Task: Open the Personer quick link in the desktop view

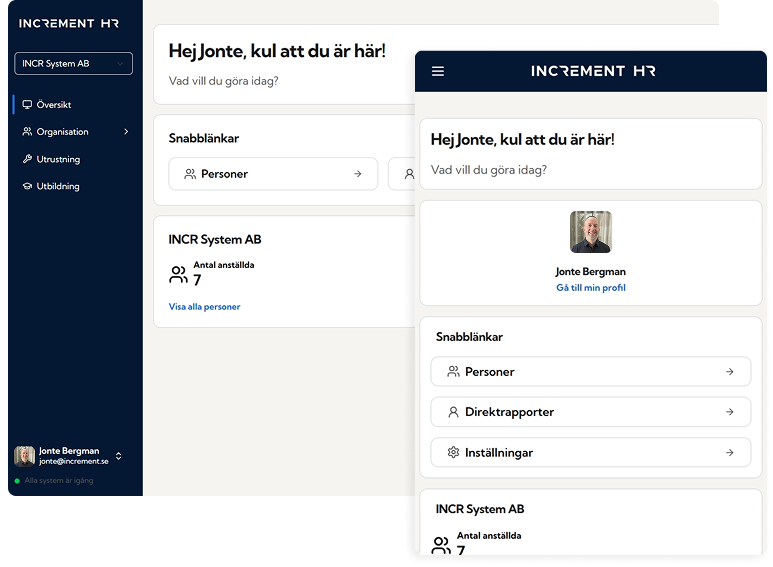Action: pyautogui.click(x=273, y=174)
